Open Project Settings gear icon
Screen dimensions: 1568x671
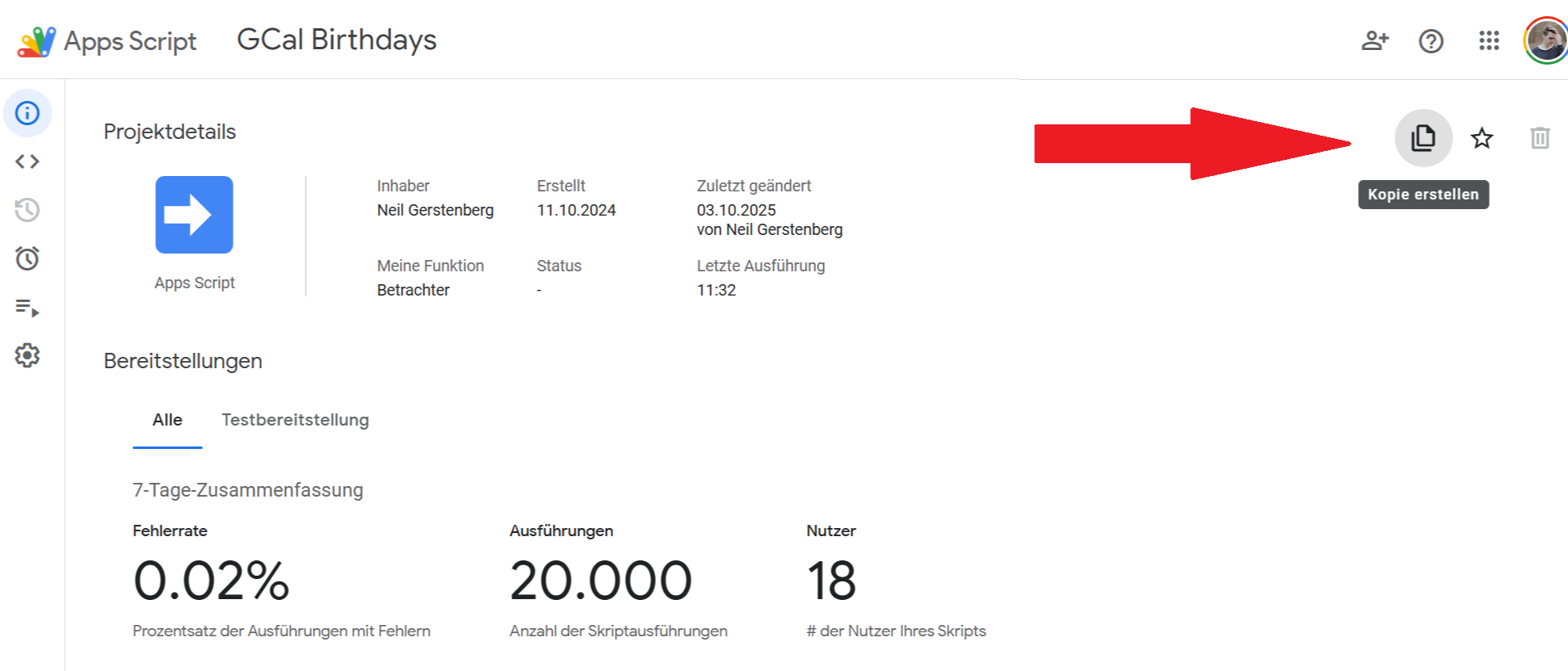click(27, 355)
